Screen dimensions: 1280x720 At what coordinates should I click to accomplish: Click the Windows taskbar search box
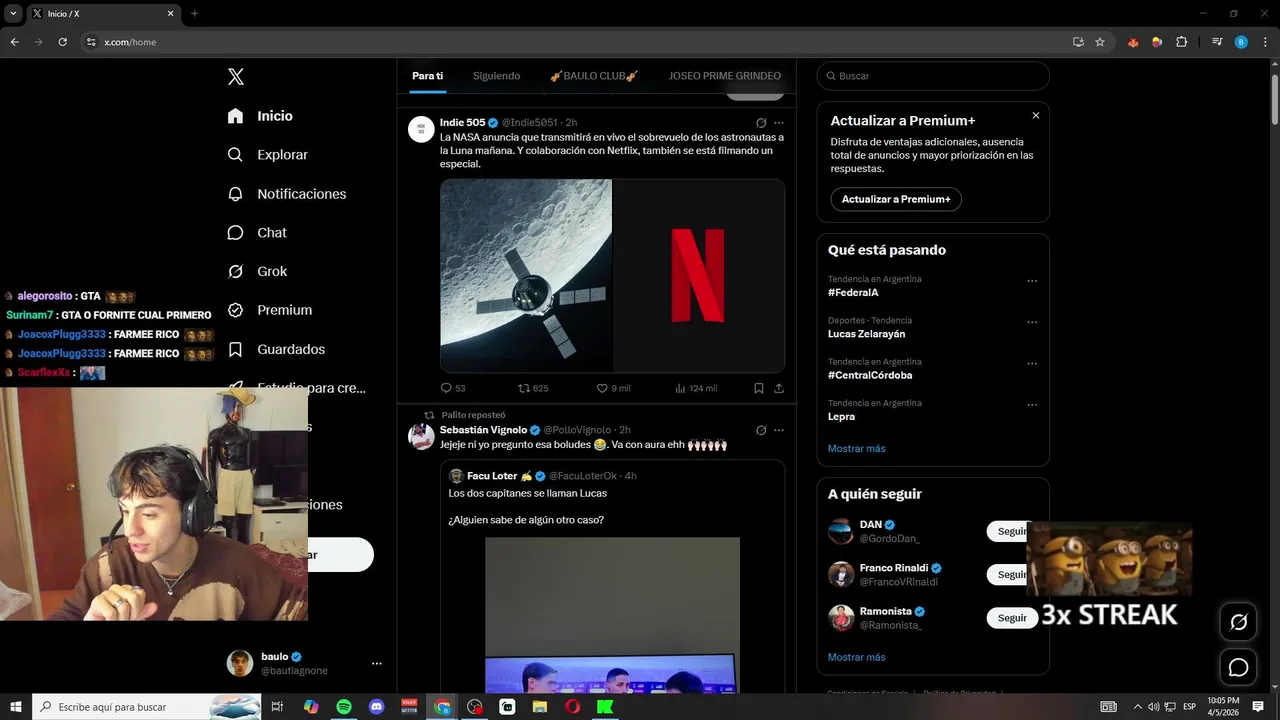(147, 707)
